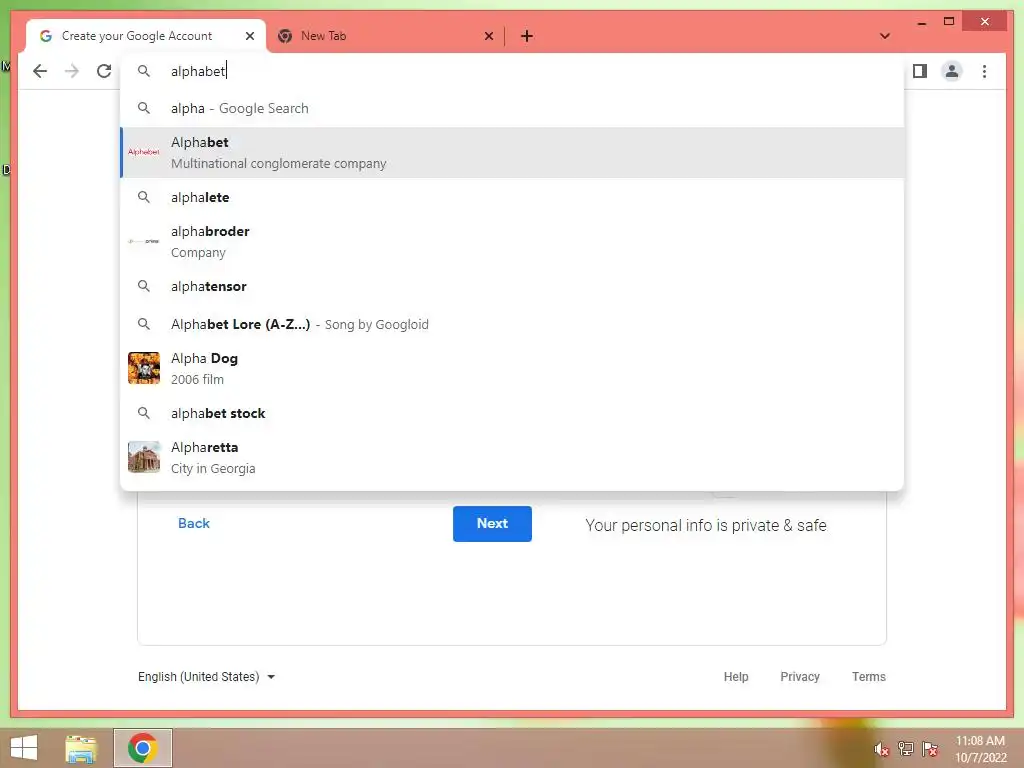Click the search icon beside alphalete
This screenshot has height=768, width=1024.
click(144, 197)
